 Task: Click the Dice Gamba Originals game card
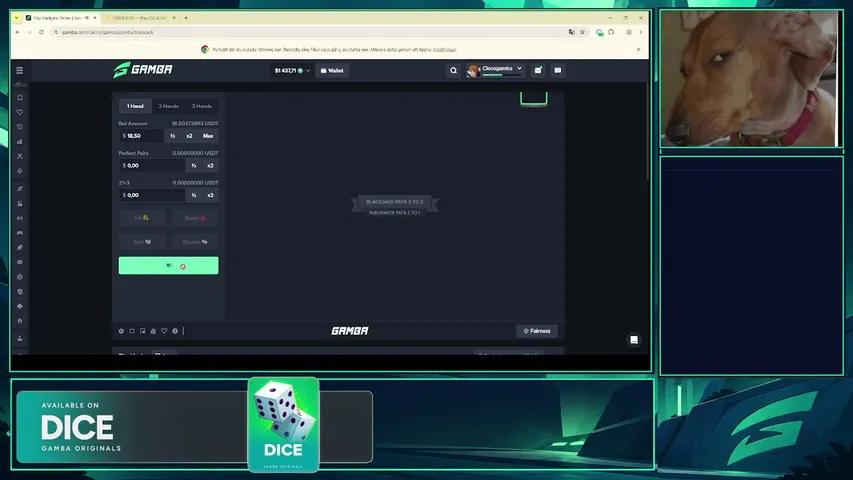(x=283, y=424)
